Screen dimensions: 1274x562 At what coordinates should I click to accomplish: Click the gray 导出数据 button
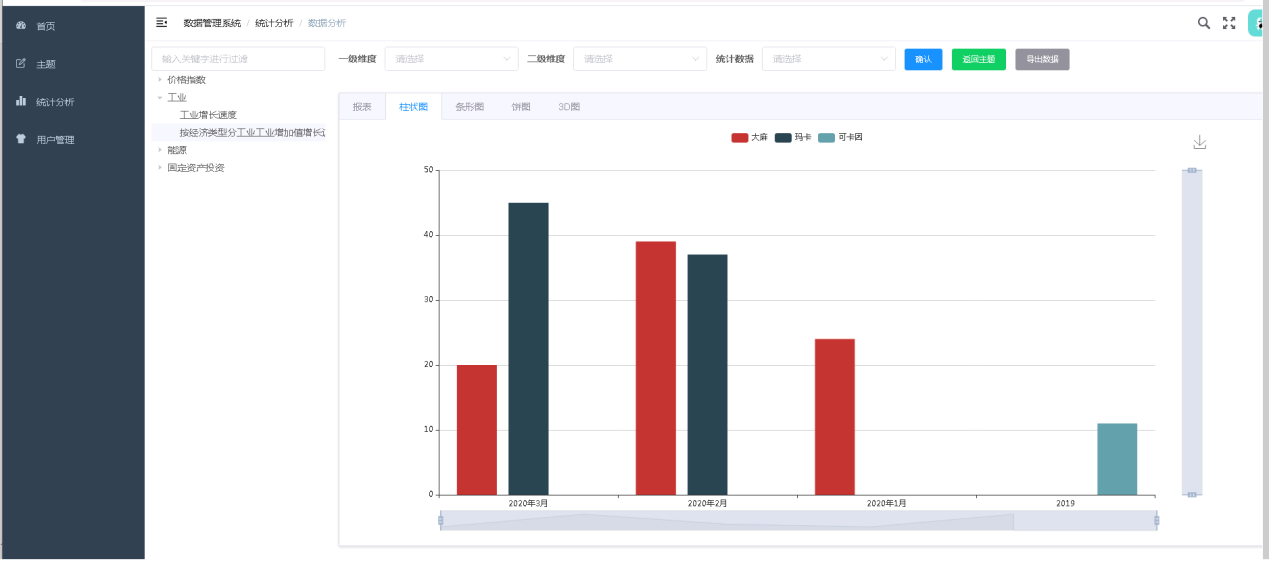pos(1042,59)
